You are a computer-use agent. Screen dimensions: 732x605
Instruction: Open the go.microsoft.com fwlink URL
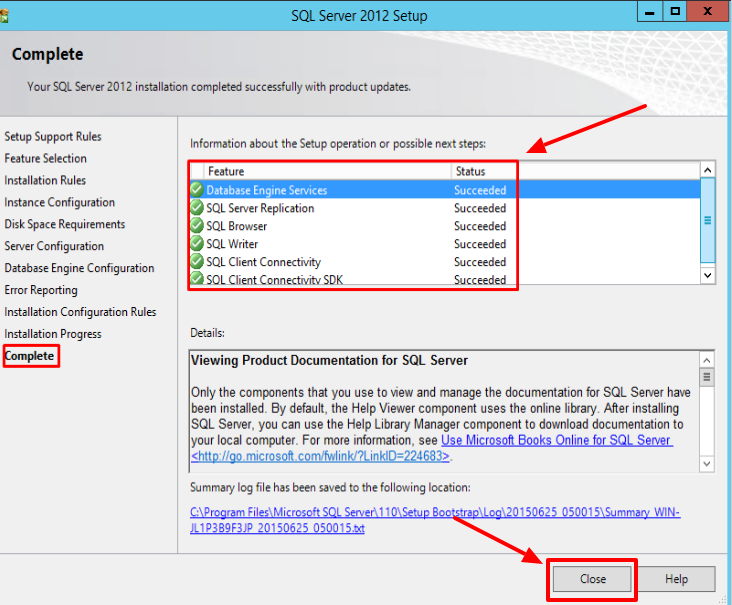[320, 456]
